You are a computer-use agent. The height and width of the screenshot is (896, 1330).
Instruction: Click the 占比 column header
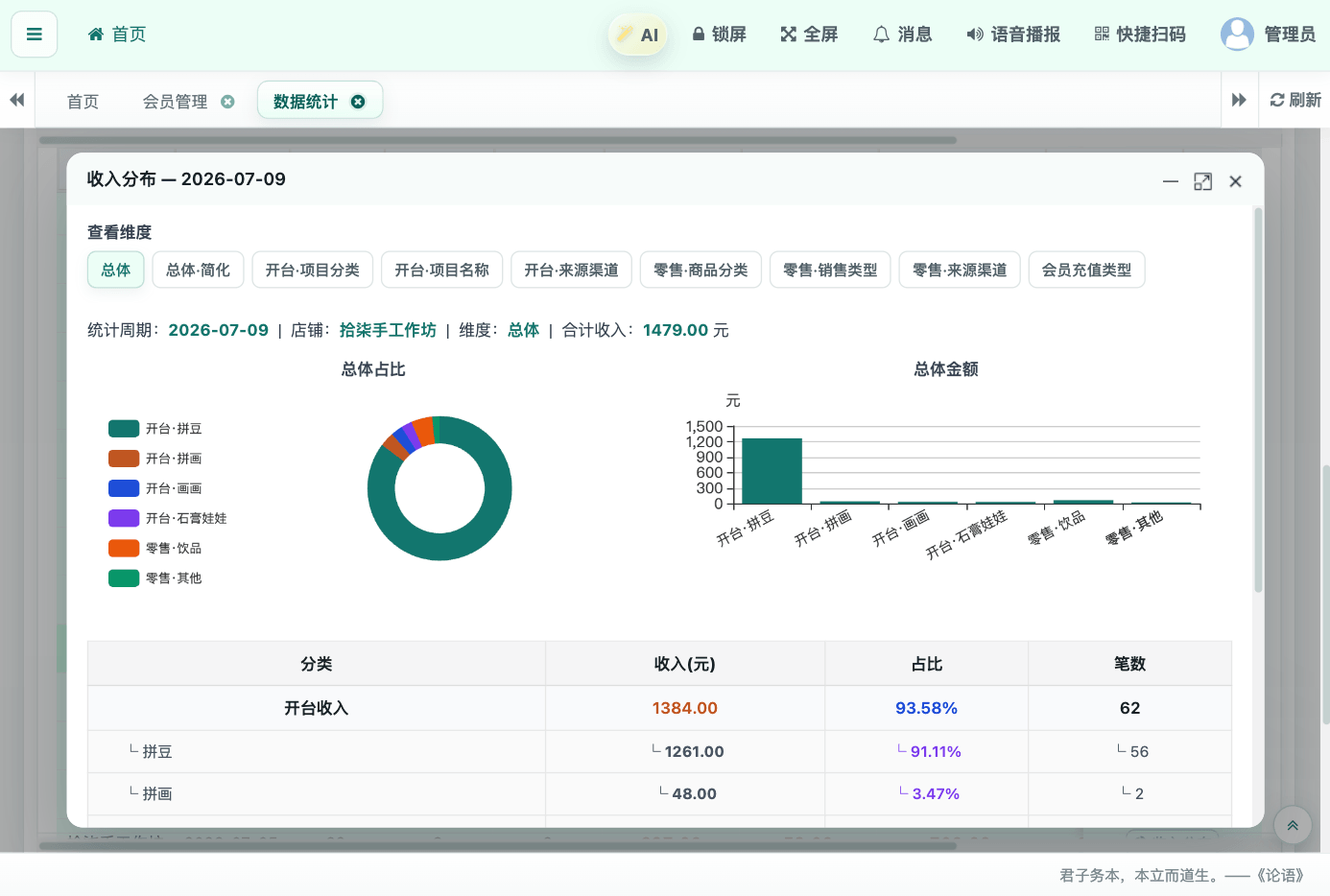pos(927,664)
